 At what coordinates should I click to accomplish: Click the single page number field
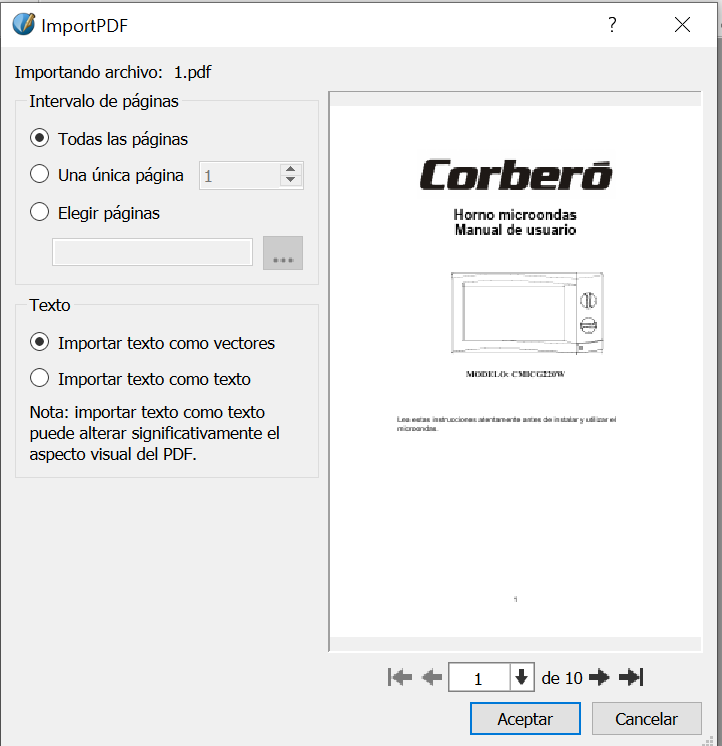240,176
